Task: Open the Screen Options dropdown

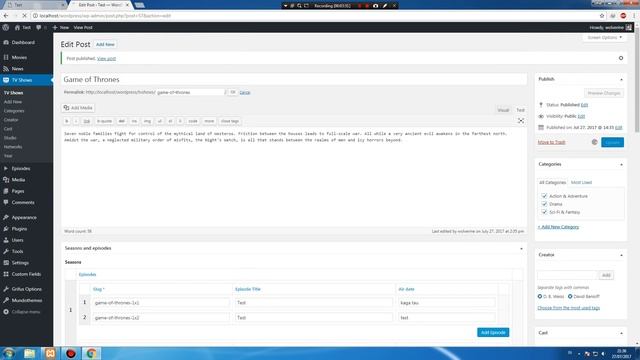Action: coord(604,38)
